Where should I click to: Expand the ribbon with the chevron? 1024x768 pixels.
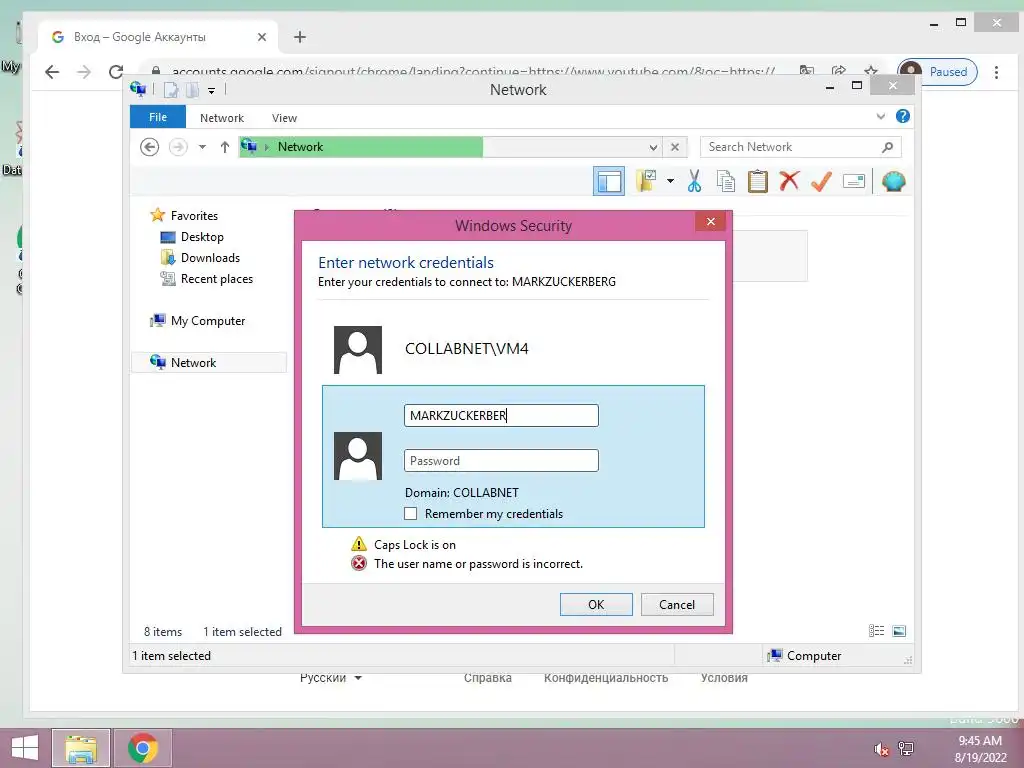click(880, 116)
